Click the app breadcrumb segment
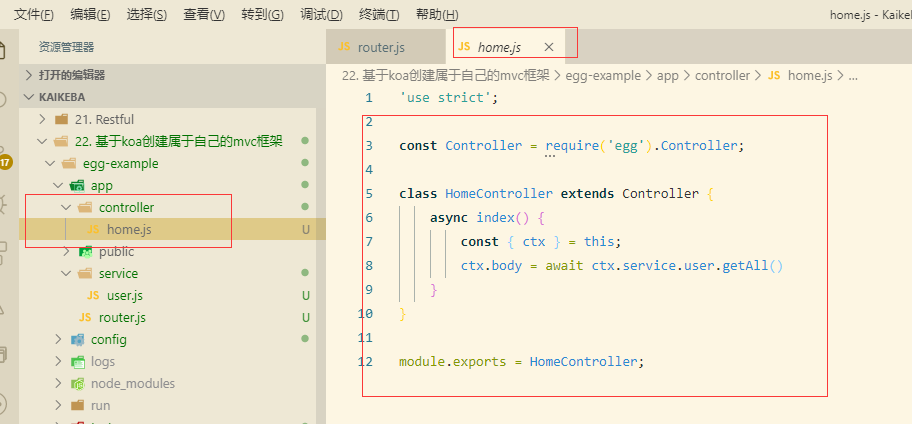The height and width of the screenshot is (424, 912). (x=668, y=76)
